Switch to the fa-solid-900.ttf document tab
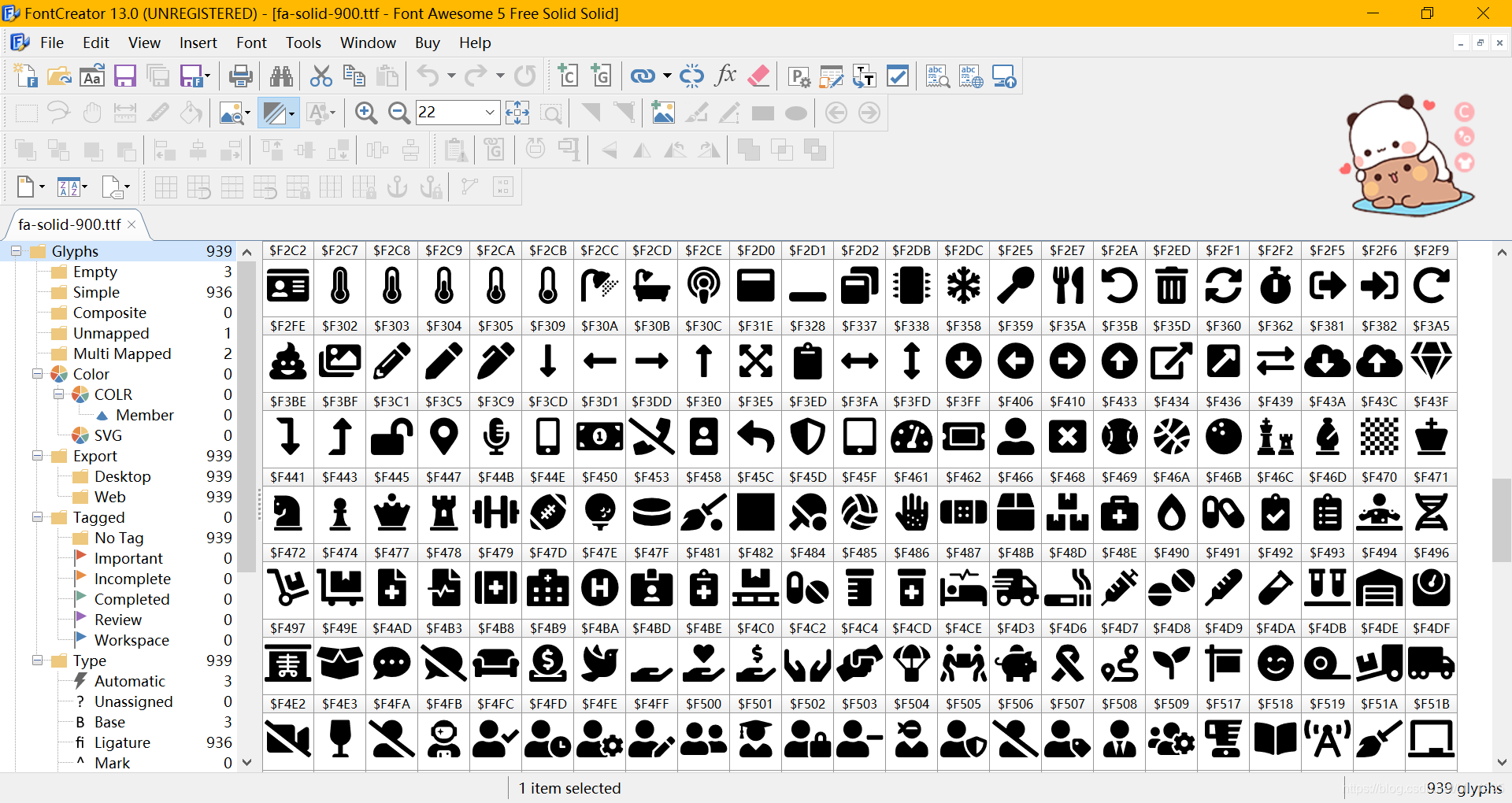1512x803 pixels. pyautogui.click(x=69, y=224)
